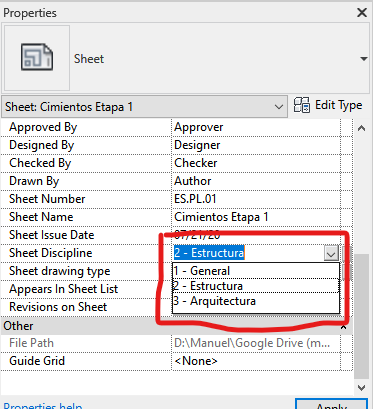373x409 pixels.
Task: Click the Sheet Number parameter label
Action: pyautogui.click(x=47, y=199)
